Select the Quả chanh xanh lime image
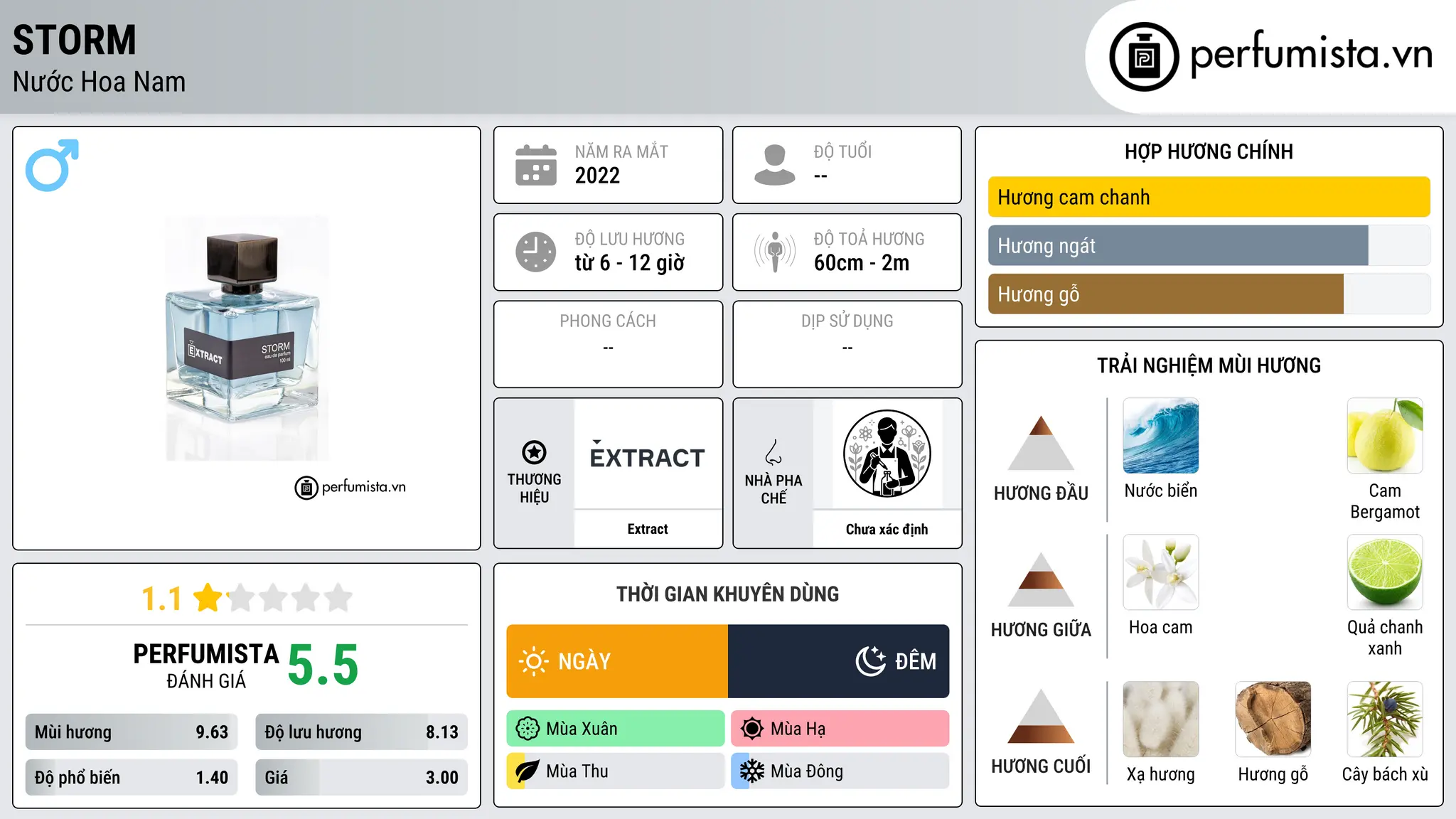Image resolution: width=1456 pixels, height=819 pixels. tap(1385, 572)
